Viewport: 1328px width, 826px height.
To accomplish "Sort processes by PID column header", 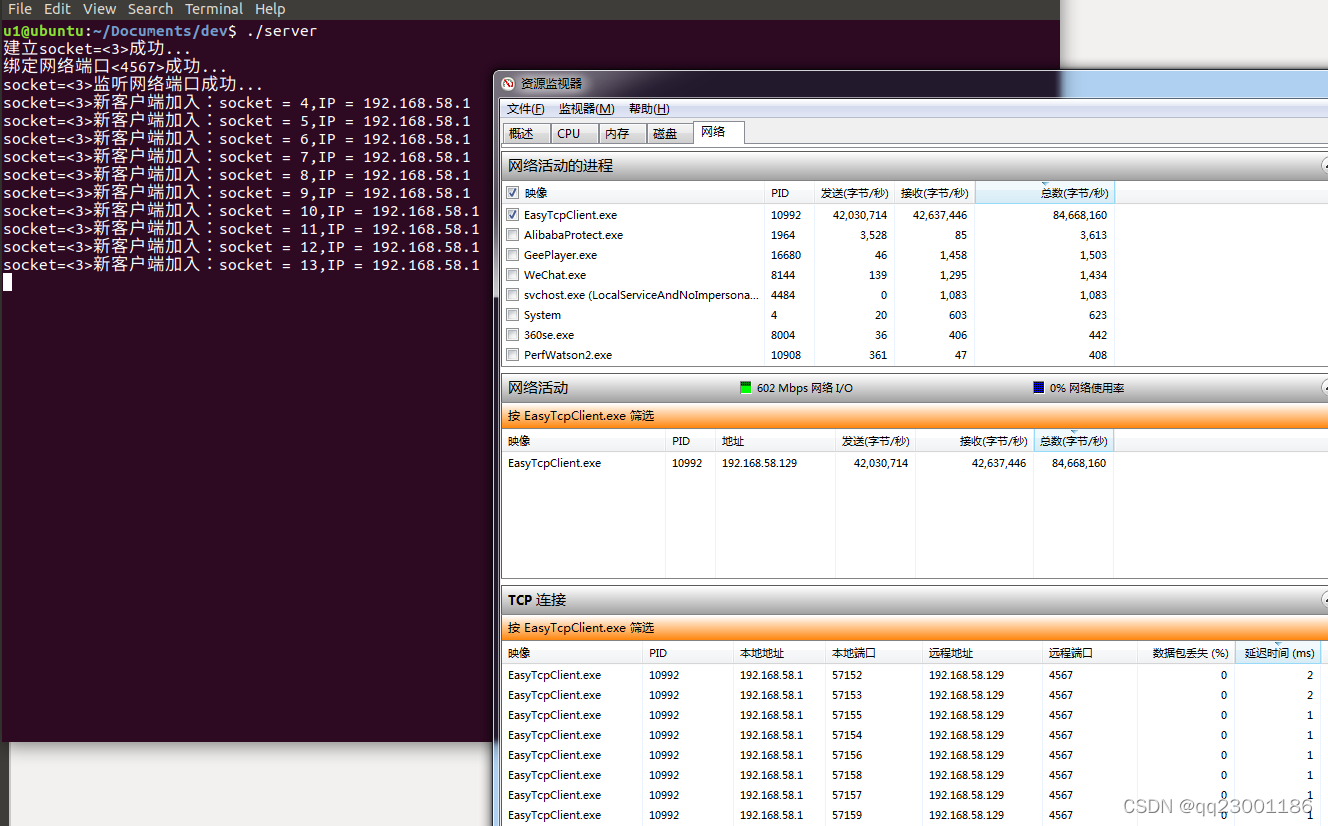I will [791, 193].
